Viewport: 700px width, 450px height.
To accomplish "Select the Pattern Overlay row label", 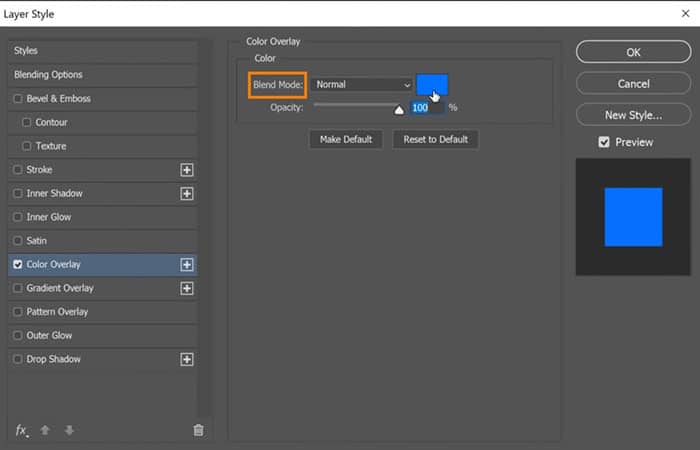I will [57, 312].
